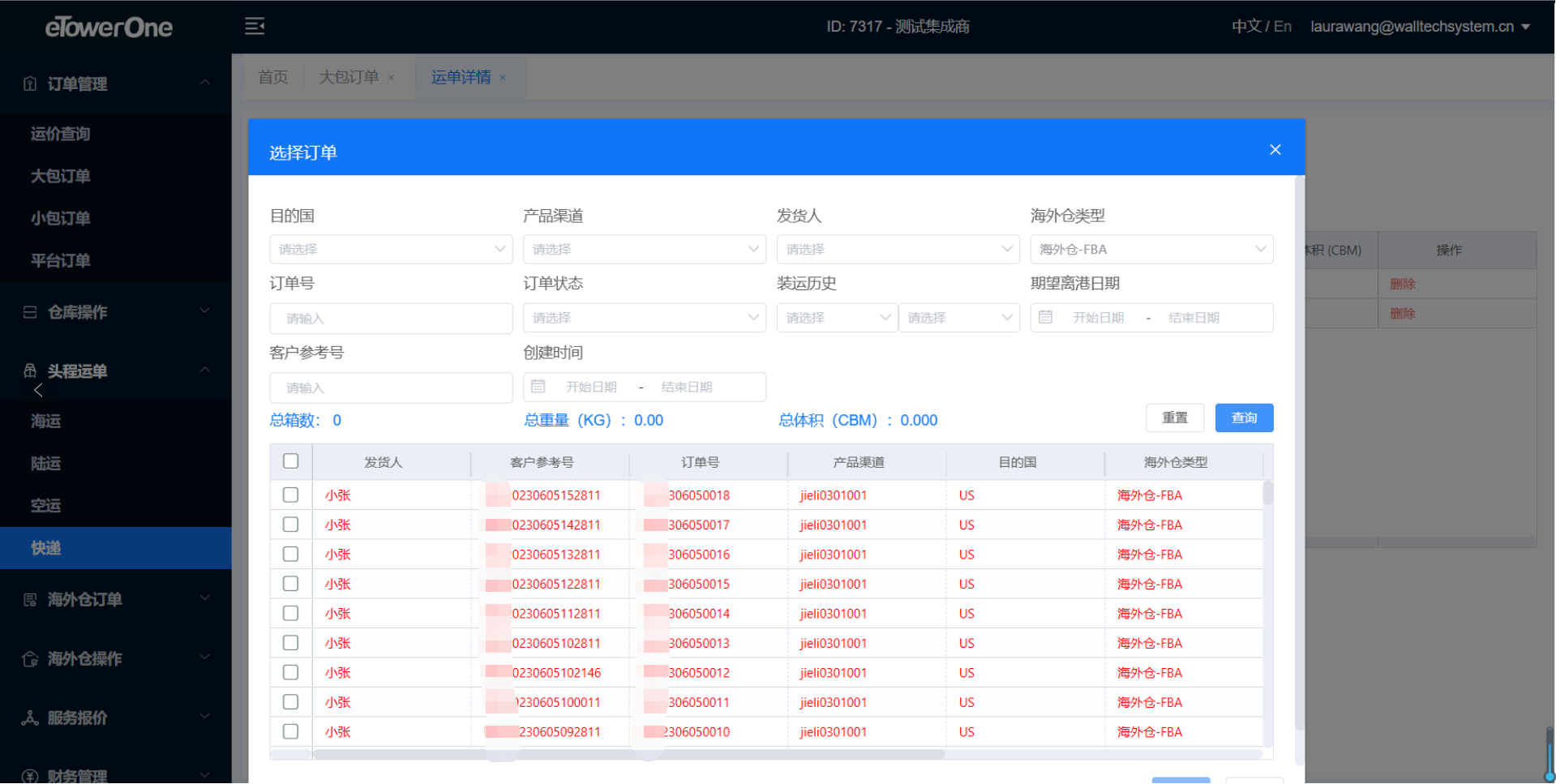
Task: Click the 服务报价 sidebar icon
Action: tap(30, 718)
